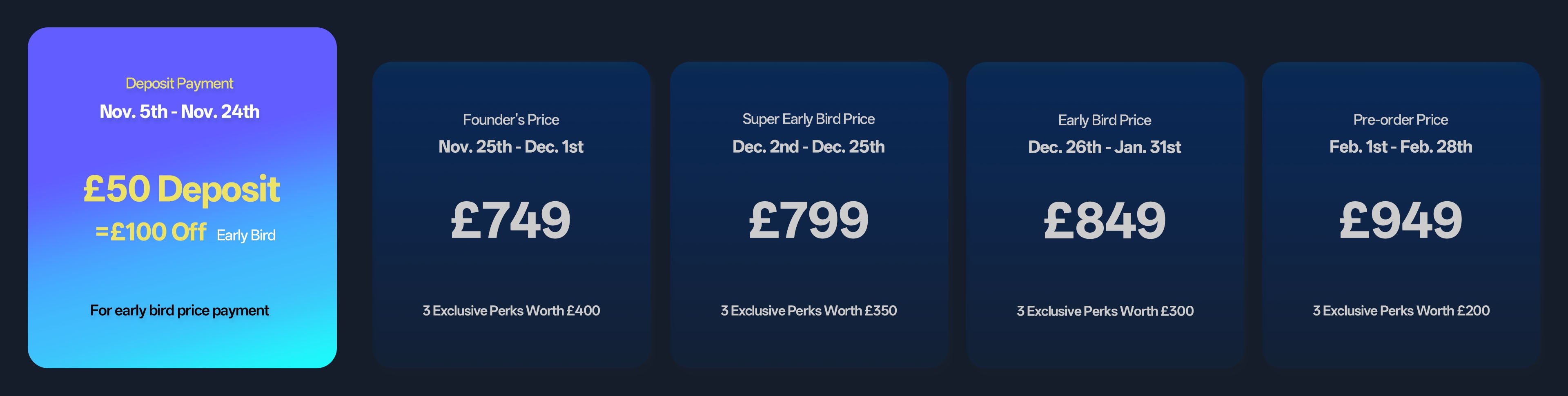Select the Nov. 5th - Nov. 24th dates
This screenshot has width=1568, height=396.
pos(179,111)
